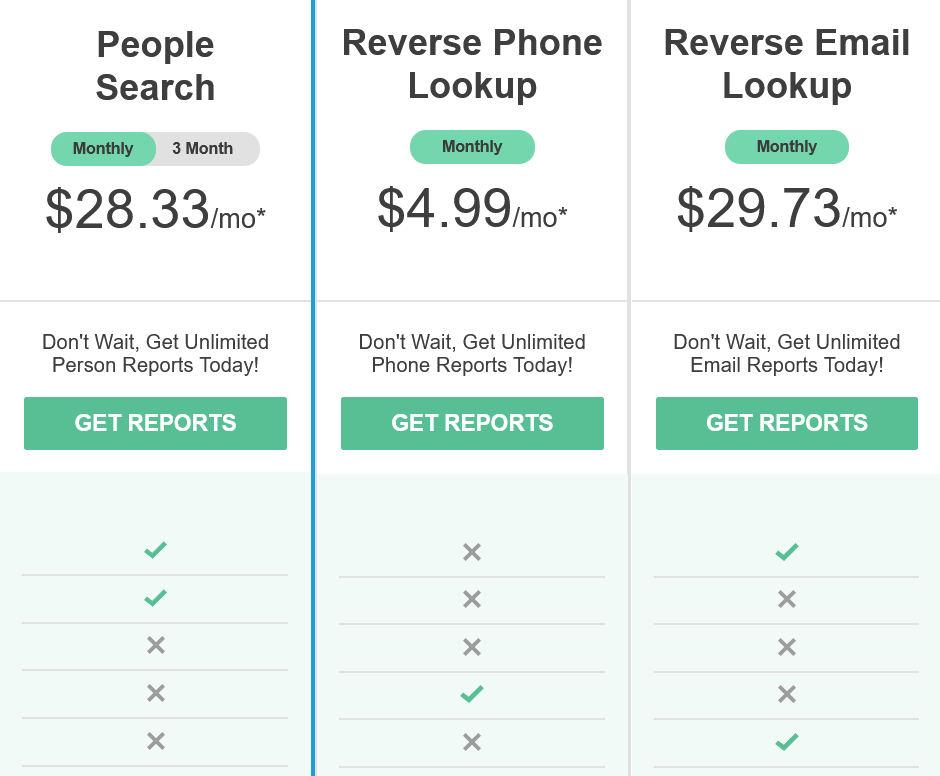
Task: Click third-row X mark in People Search column
Action: coord(155,646)
